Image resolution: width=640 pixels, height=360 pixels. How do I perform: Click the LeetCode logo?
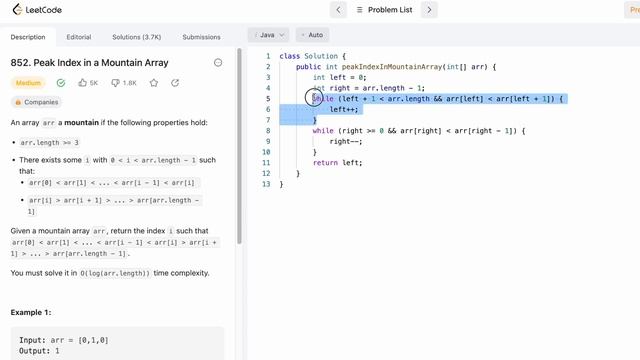37,9
